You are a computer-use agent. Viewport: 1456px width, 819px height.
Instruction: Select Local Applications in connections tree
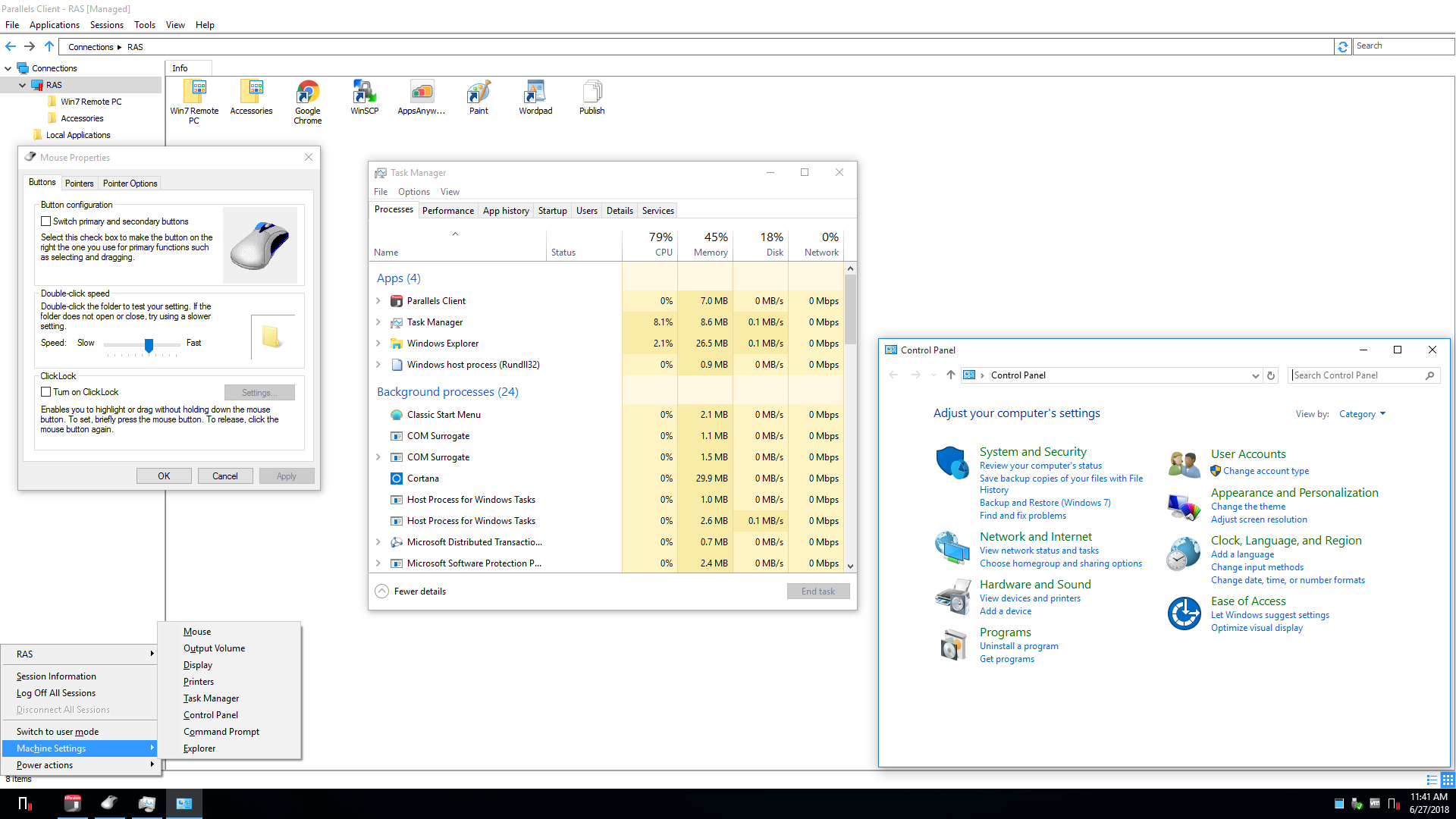[78, 135]
